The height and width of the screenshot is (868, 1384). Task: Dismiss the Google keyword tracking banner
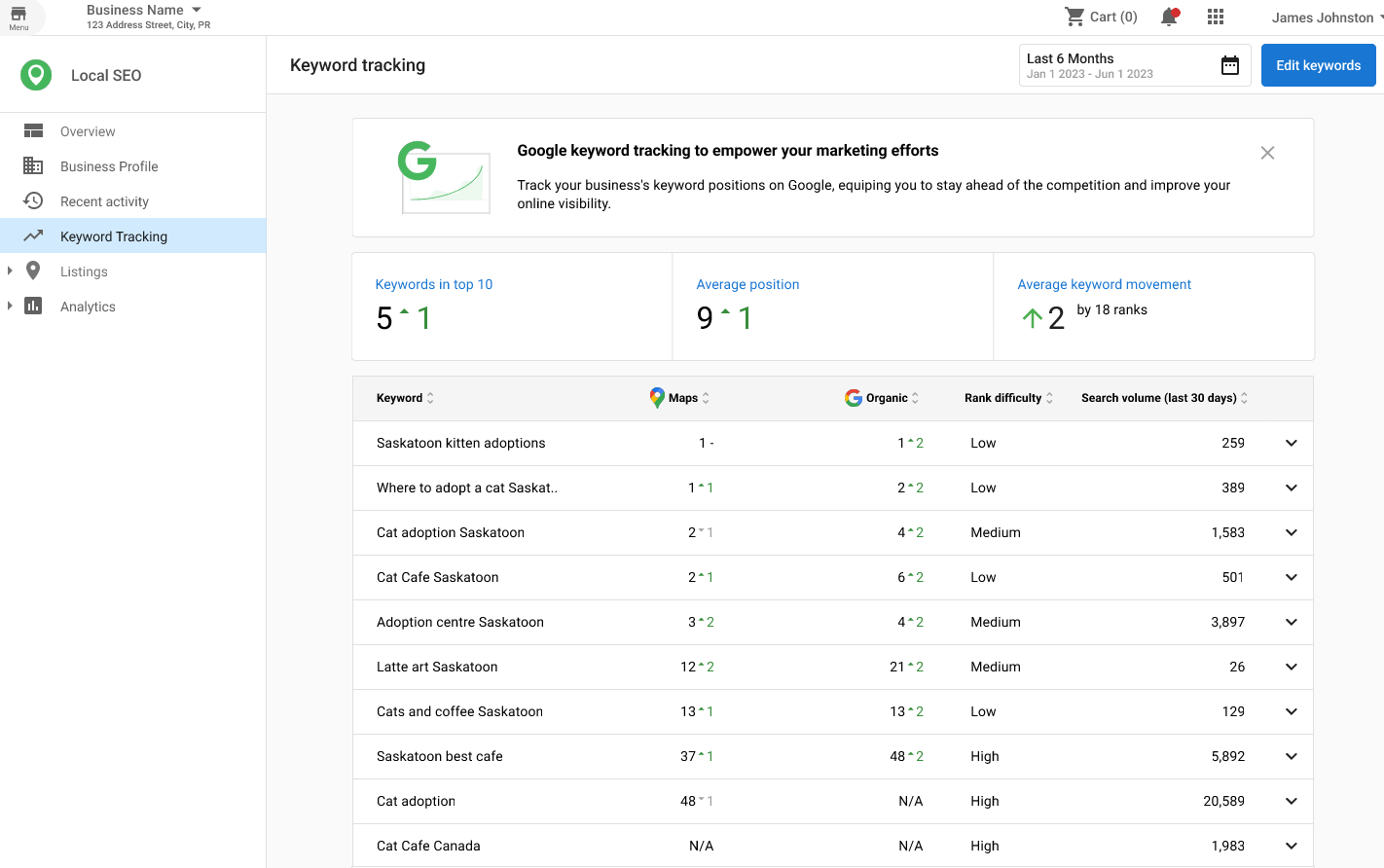[1267, 153]
